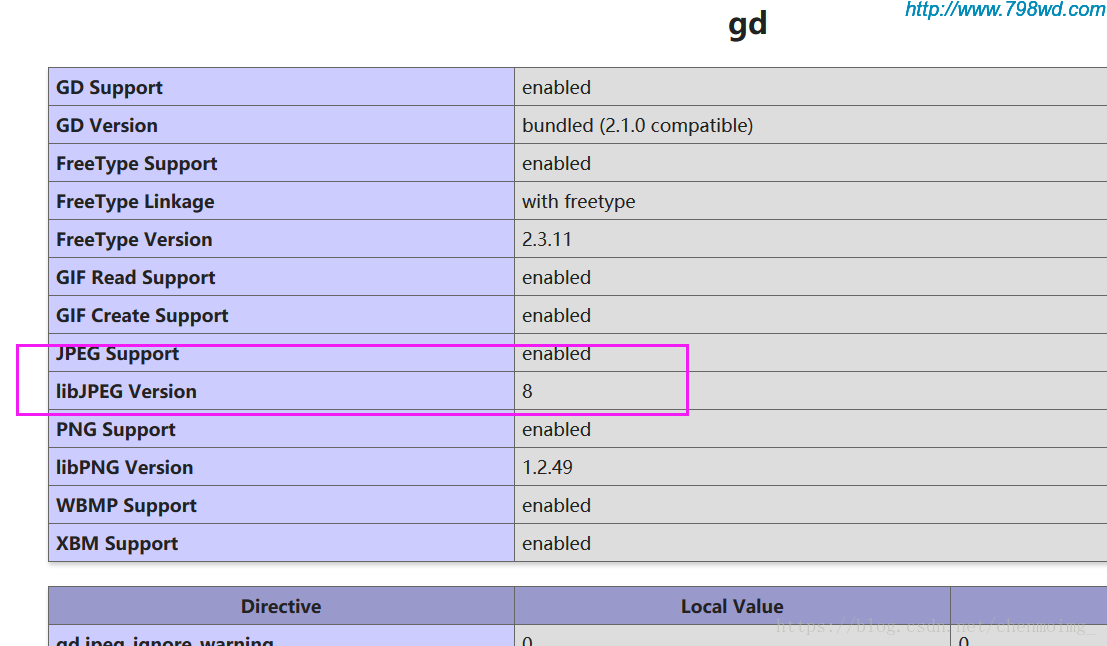
Task: Select the 'FreeType Version' label
Action: [x=134, y=240]
